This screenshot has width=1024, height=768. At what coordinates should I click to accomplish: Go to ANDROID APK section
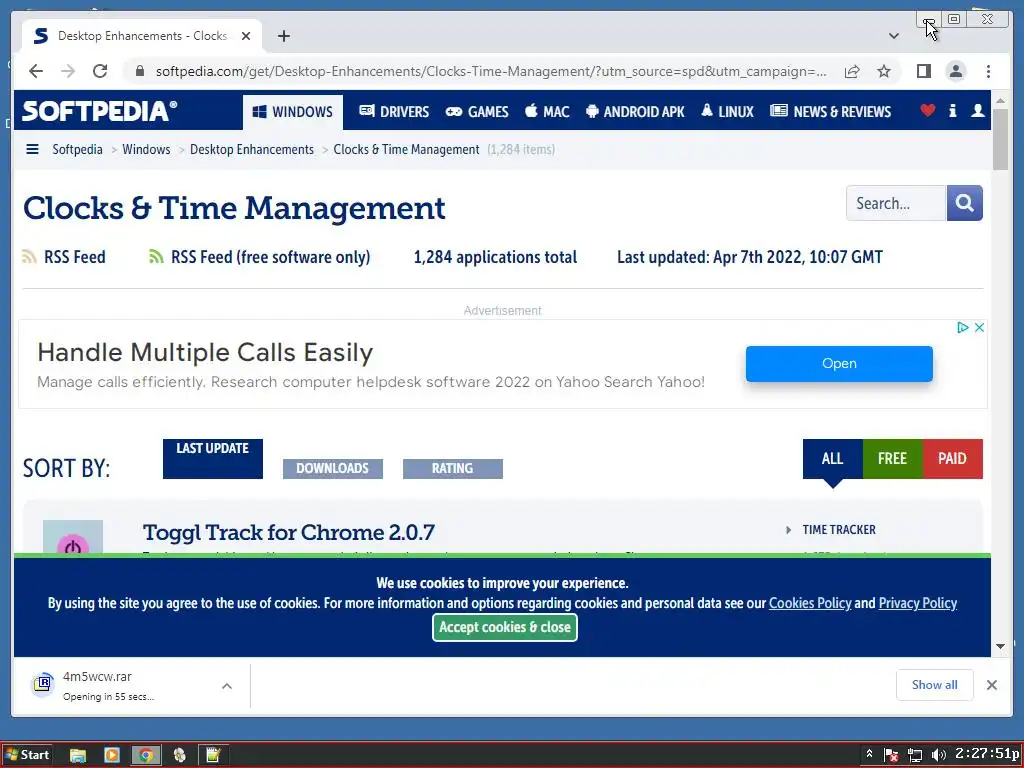635,112
